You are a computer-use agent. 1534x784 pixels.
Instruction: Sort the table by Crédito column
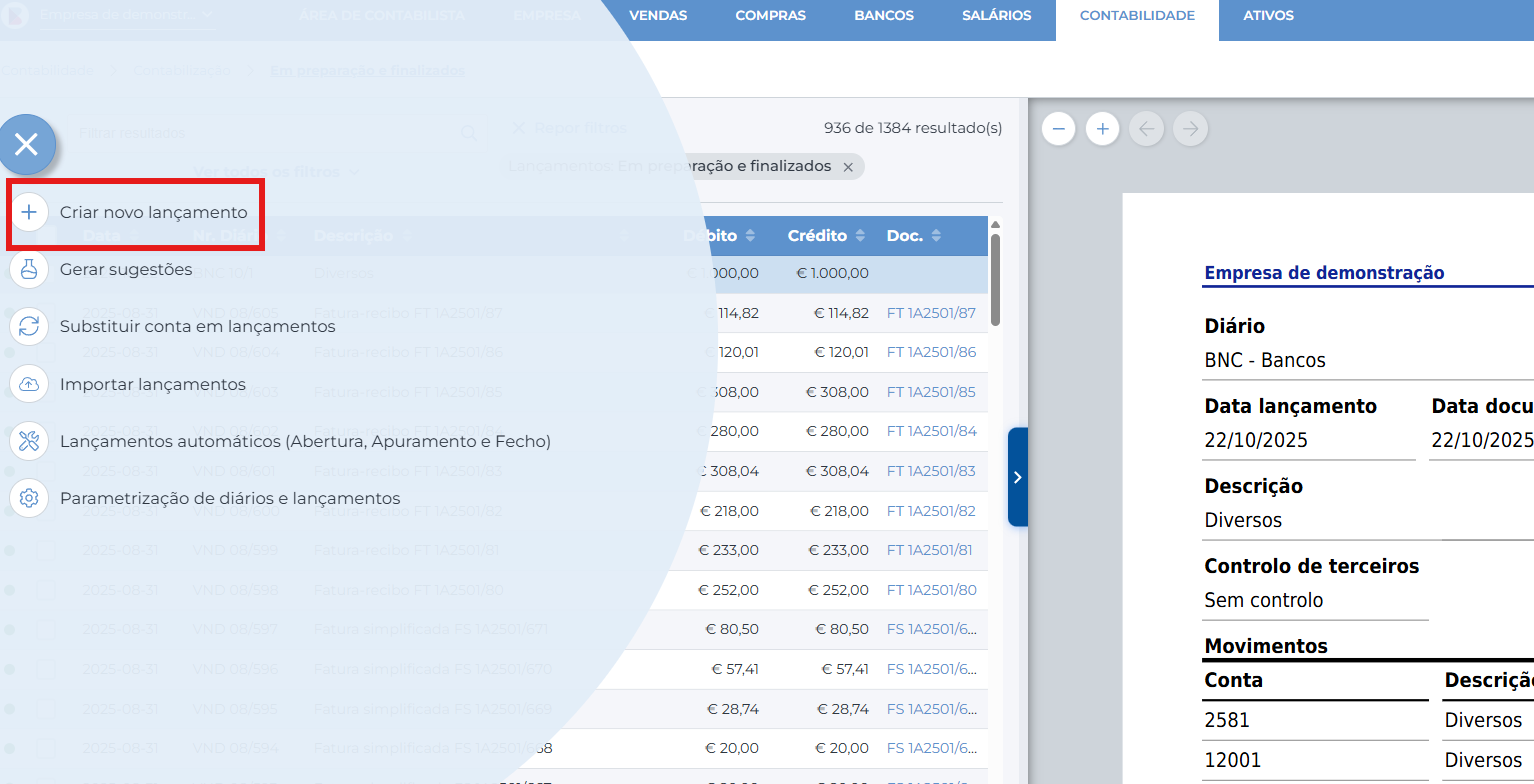(x=860, y=236)
